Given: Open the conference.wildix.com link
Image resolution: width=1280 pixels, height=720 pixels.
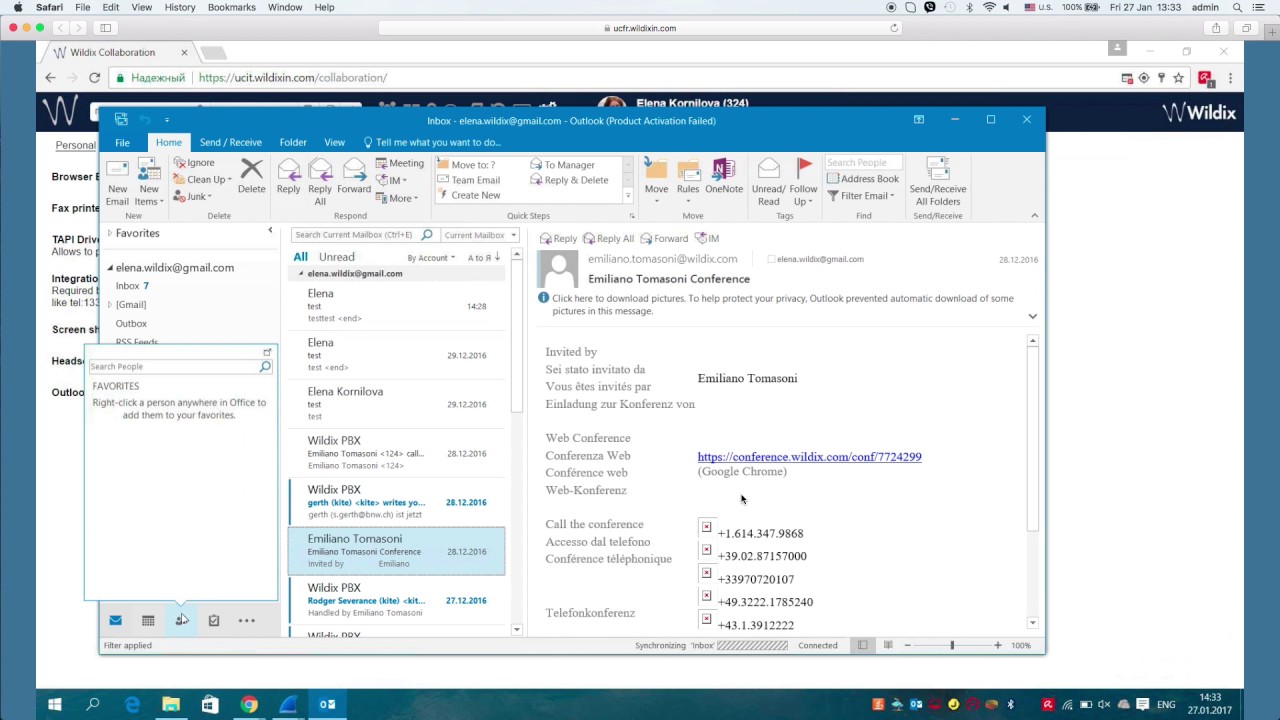Looking at the screenshot, I should [x=809, y=457].
